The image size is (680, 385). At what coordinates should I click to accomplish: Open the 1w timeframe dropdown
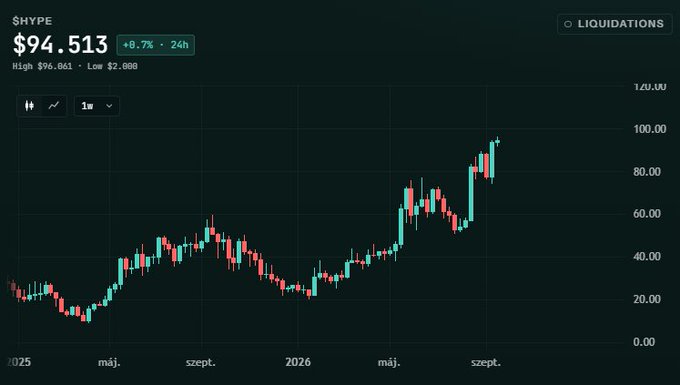tap(97, 106)
